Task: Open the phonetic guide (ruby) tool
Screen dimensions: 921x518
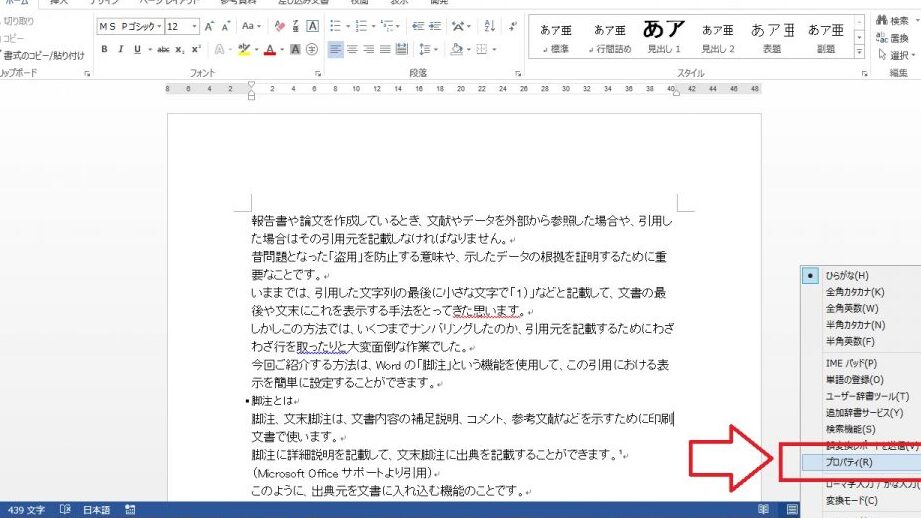Action: coord(295,26)
